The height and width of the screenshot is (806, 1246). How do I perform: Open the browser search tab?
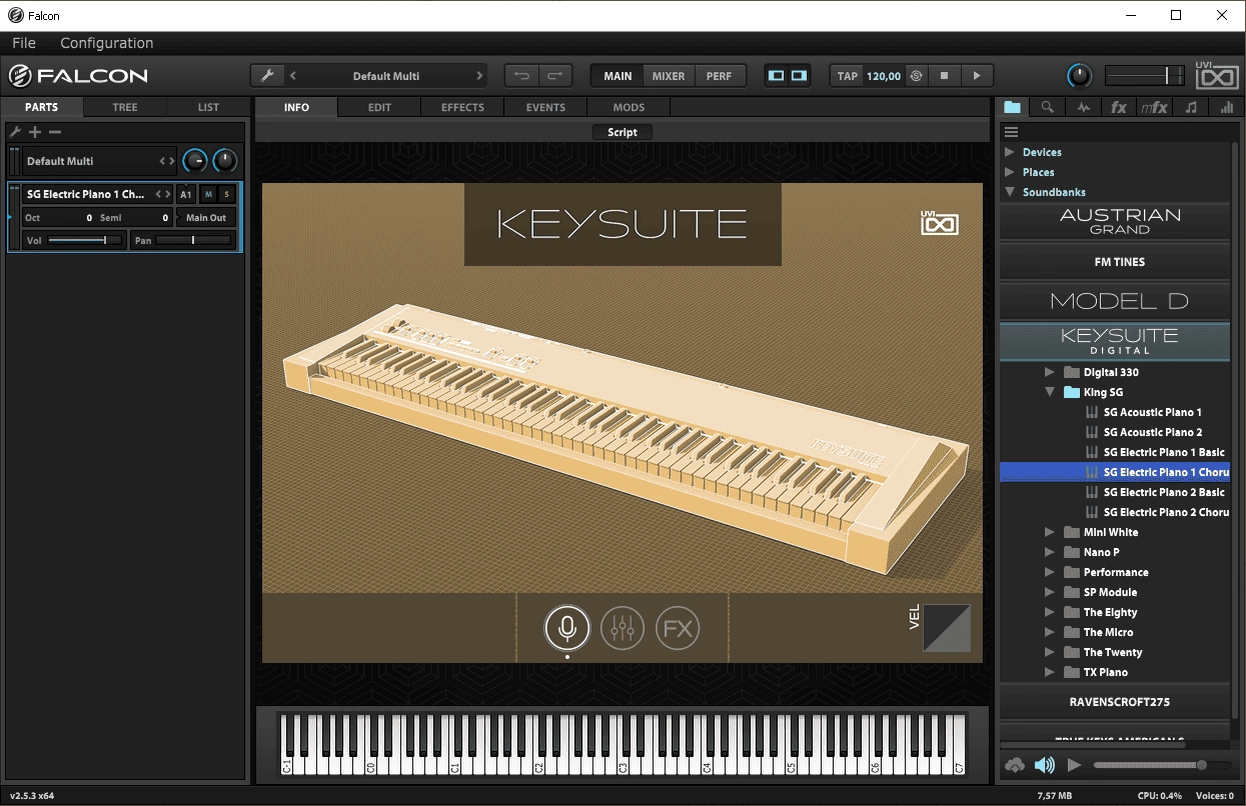[1047, 107]
